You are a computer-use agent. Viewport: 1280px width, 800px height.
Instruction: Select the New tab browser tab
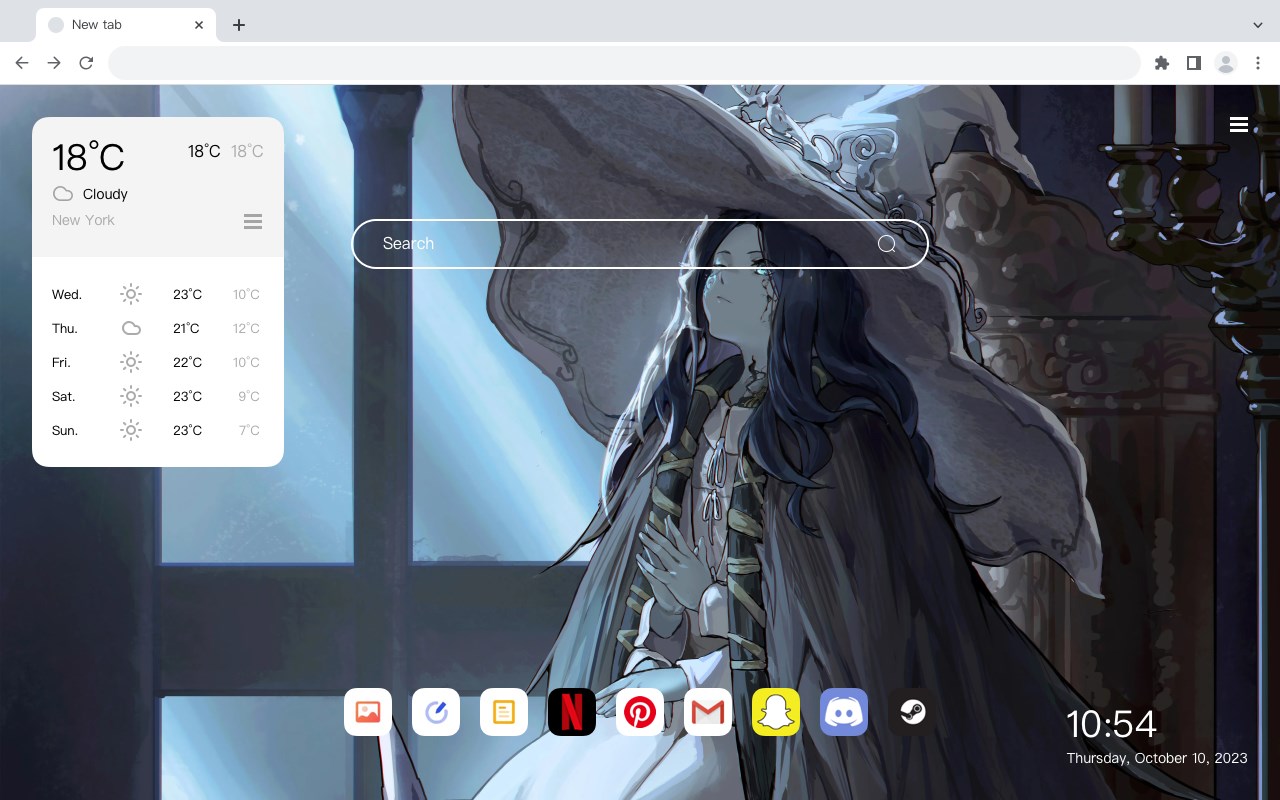click(126, 25)
